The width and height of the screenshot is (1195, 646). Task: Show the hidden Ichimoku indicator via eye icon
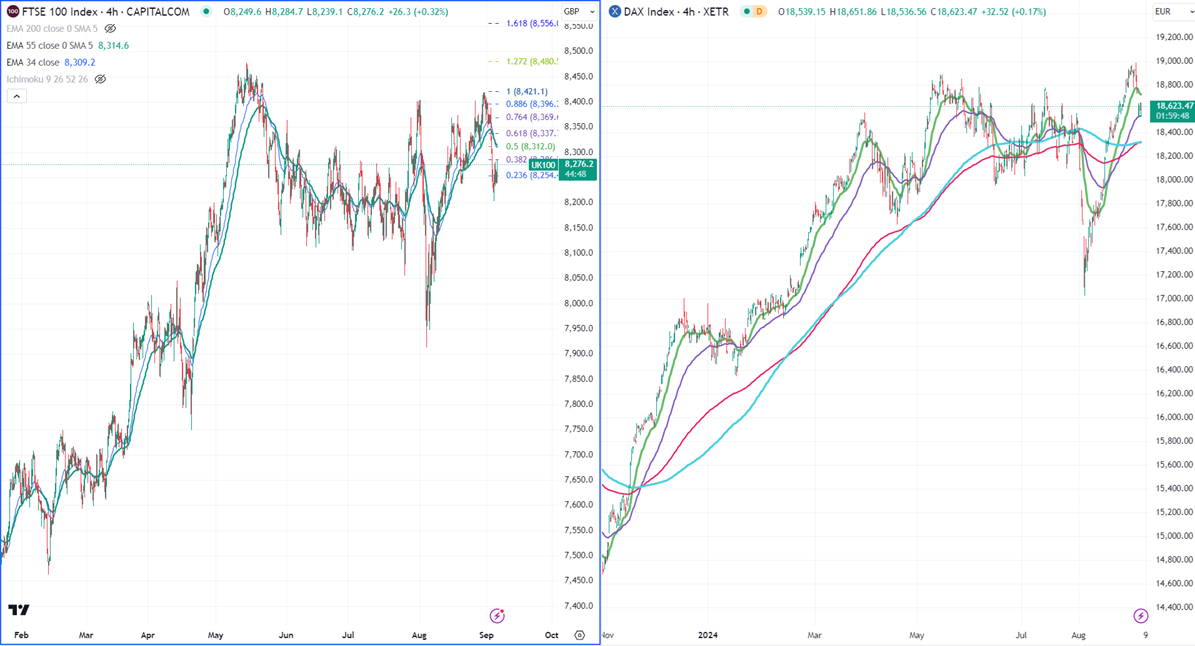pyautogui.click(x=100, y=79)
